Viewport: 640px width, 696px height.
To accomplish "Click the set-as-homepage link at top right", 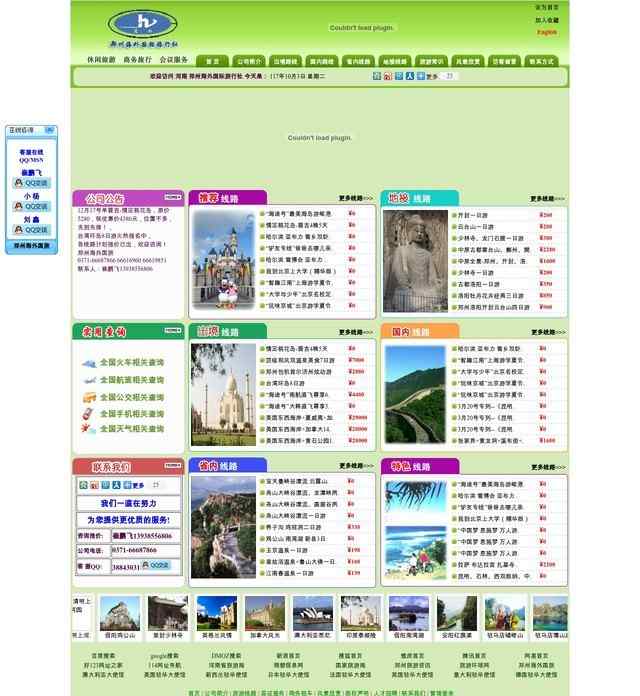I will pyautogui.click(x=547, y=7).
